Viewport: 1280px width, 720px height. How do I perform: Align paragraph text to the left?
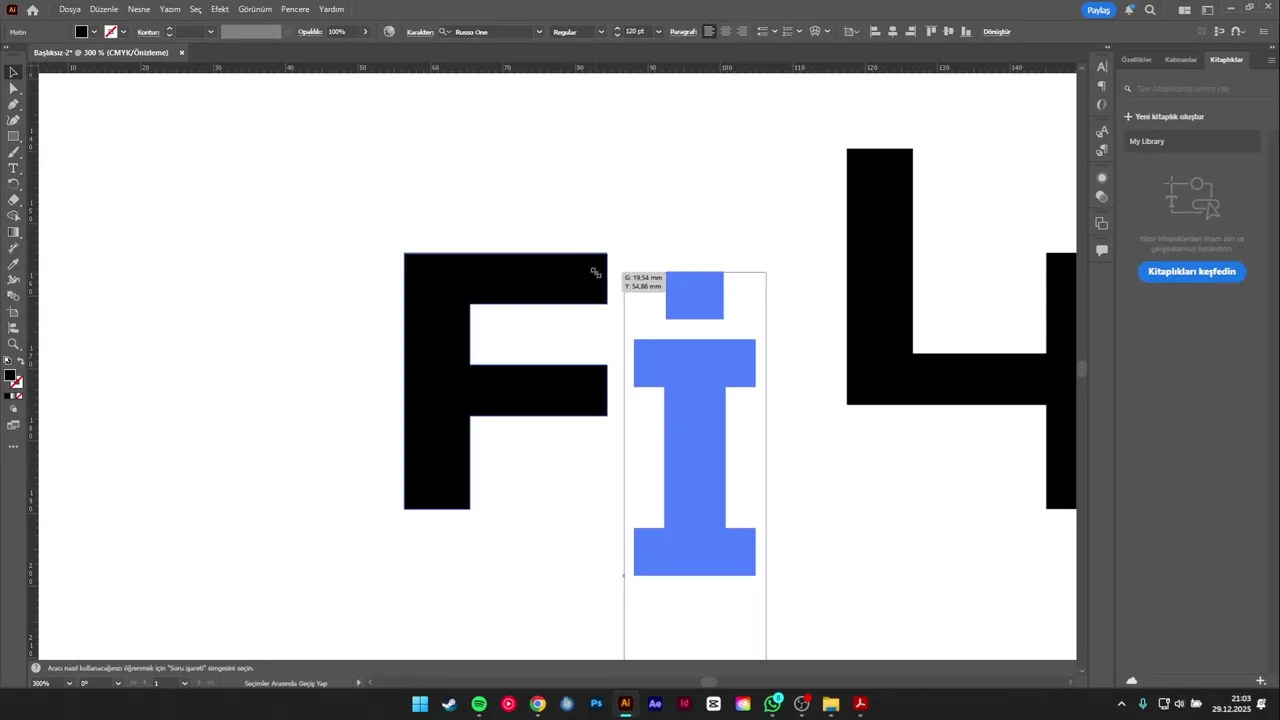[709, 32]
